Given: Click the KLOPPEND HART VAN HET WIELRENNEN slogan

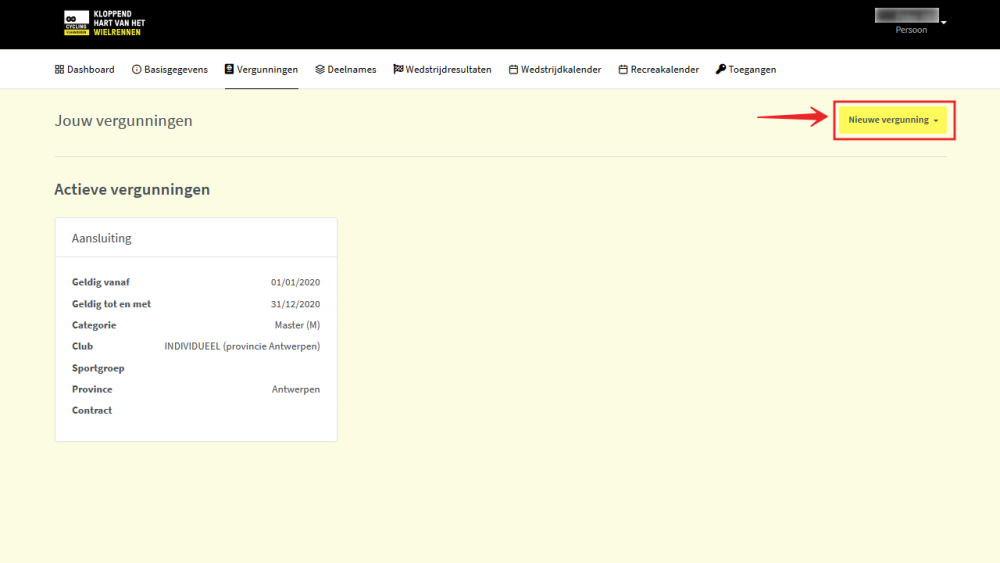Looking at the screenshot, I should [x=119, y=23].
